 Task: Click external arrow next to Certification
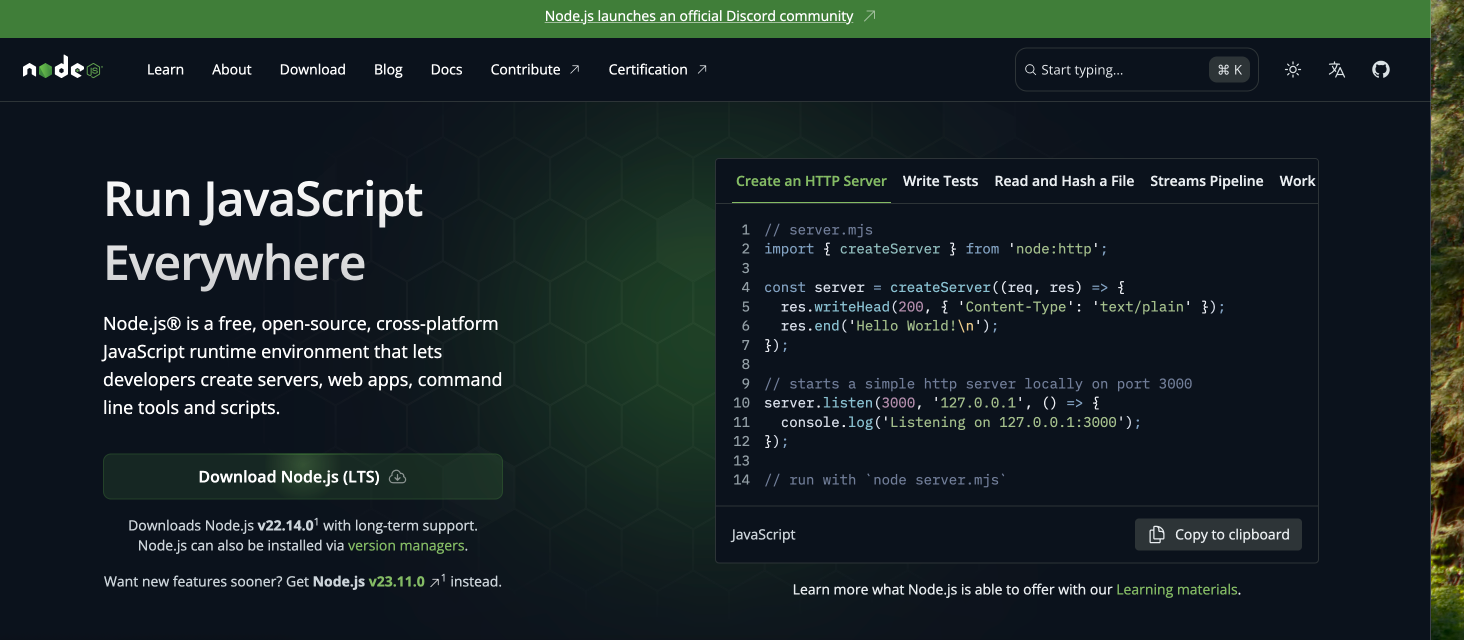[x=702, y=70]
